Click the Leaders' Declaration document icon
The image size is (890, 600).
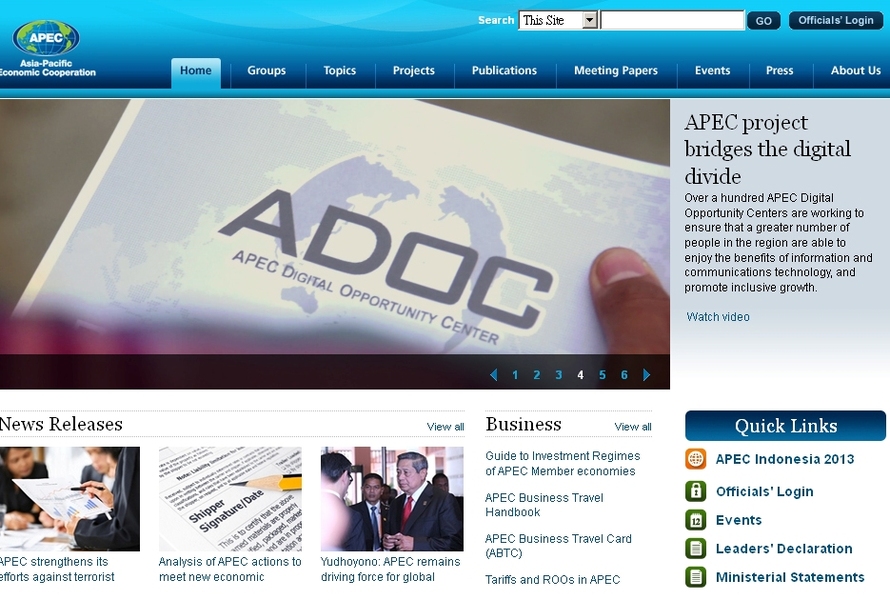click(x=696, y=548)
